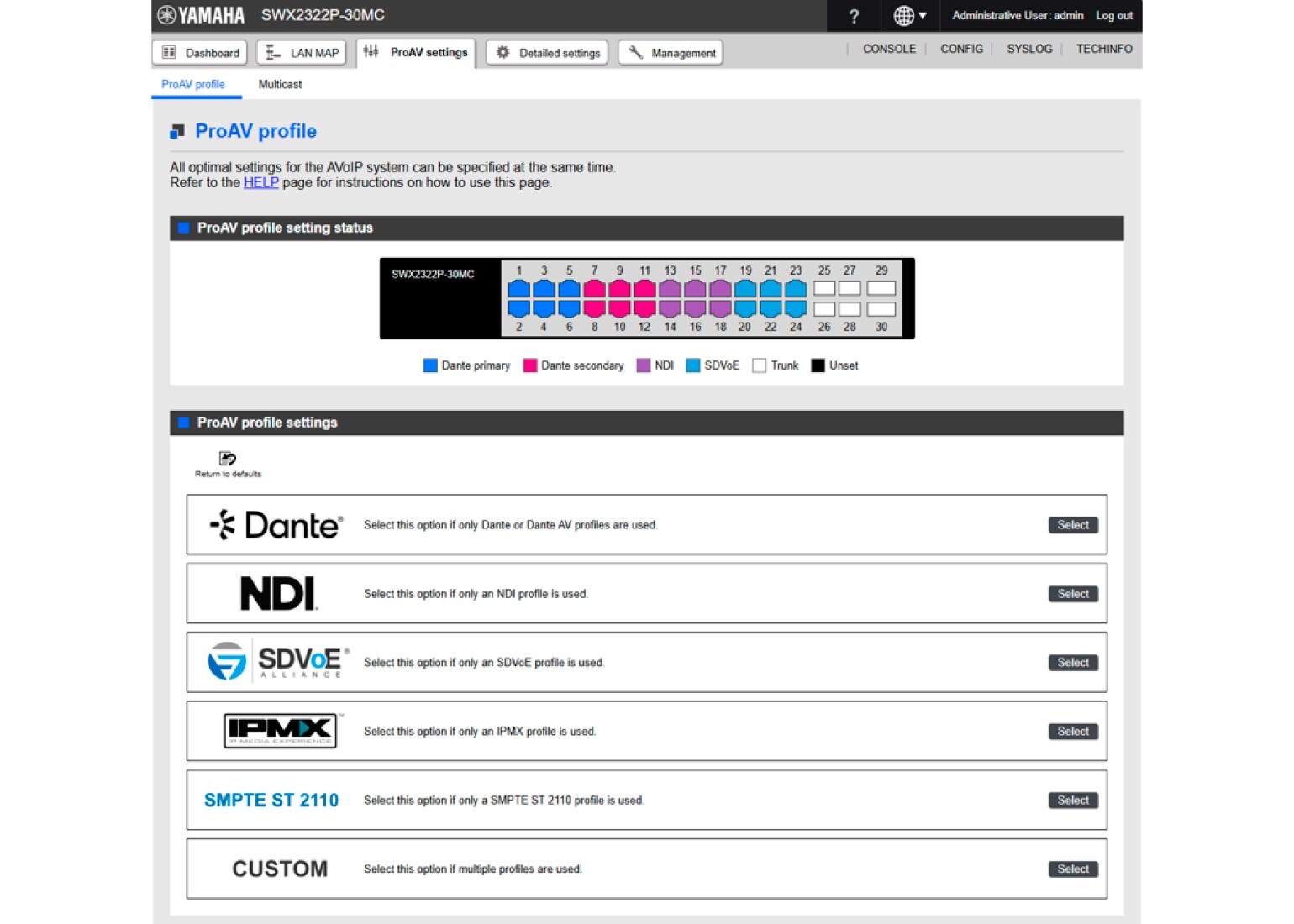
Task: Open the help question mark icon
Action: (853, 16)
